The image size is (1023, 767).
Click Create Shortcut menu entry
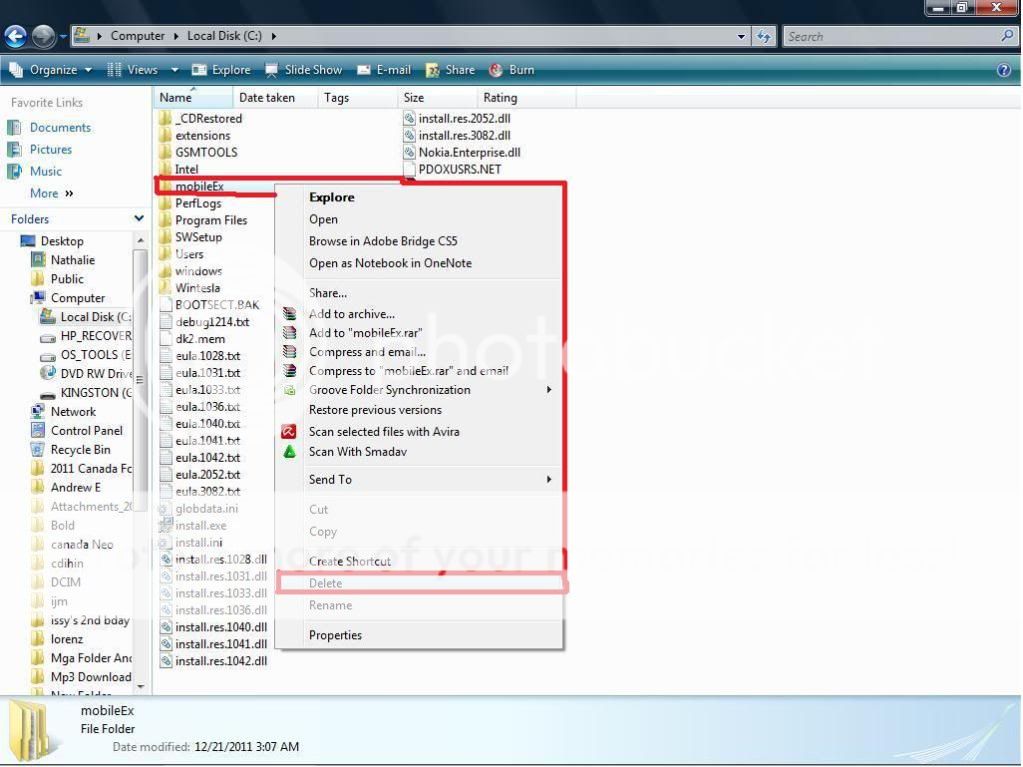pos(350,561)
